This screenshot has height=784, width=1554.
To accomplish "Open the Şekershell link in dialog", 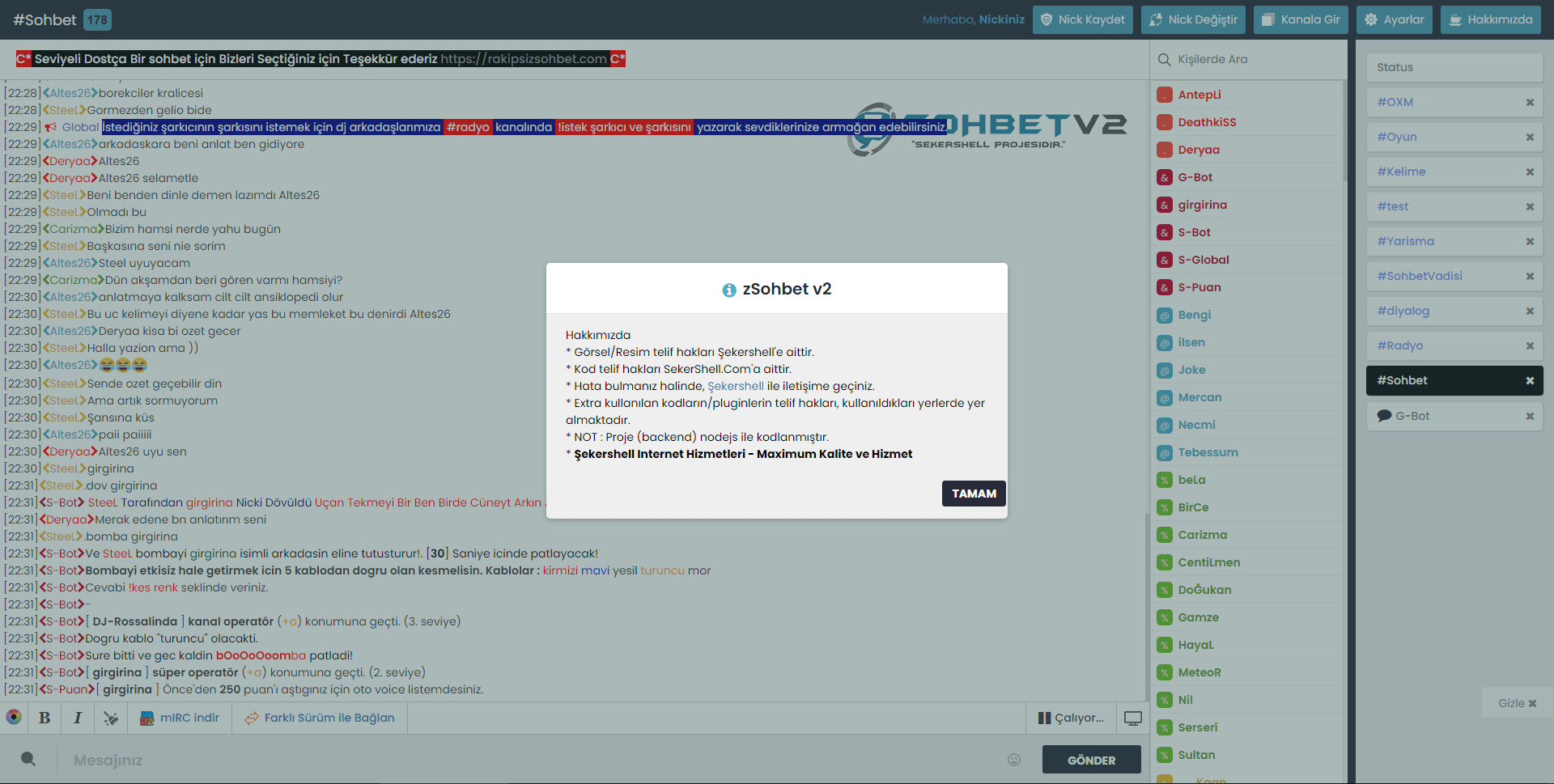I will [x=735, y=386].
